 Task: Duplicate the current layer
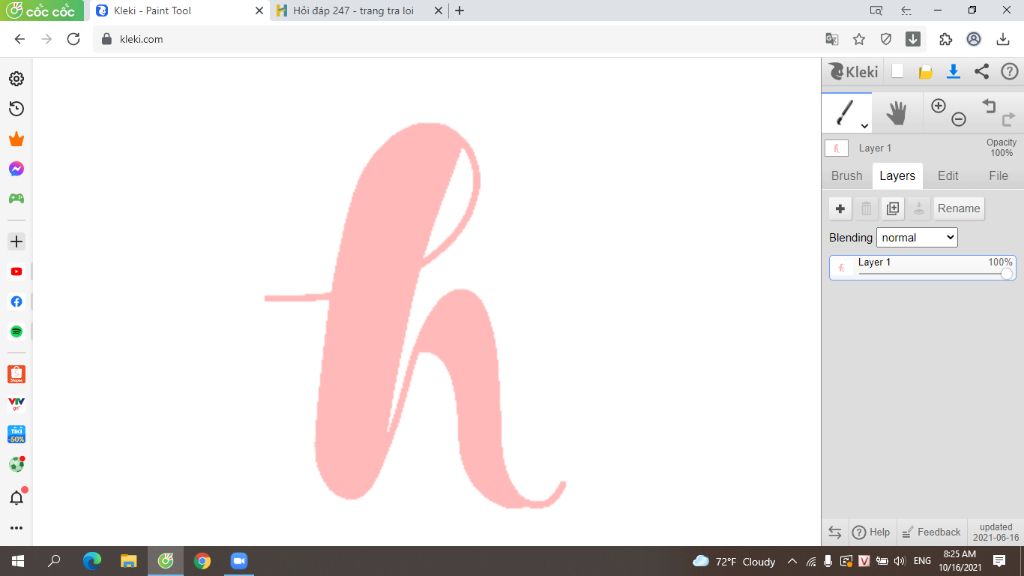coord(893,208)
